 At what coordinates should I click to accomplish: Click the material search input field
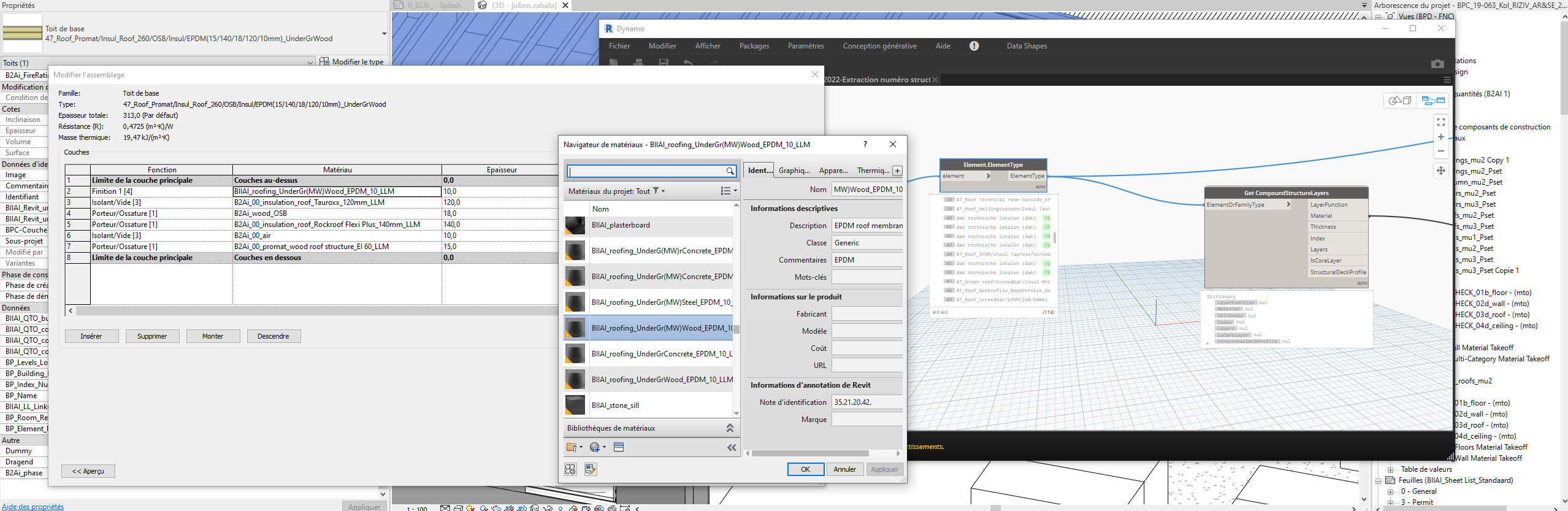646,171
